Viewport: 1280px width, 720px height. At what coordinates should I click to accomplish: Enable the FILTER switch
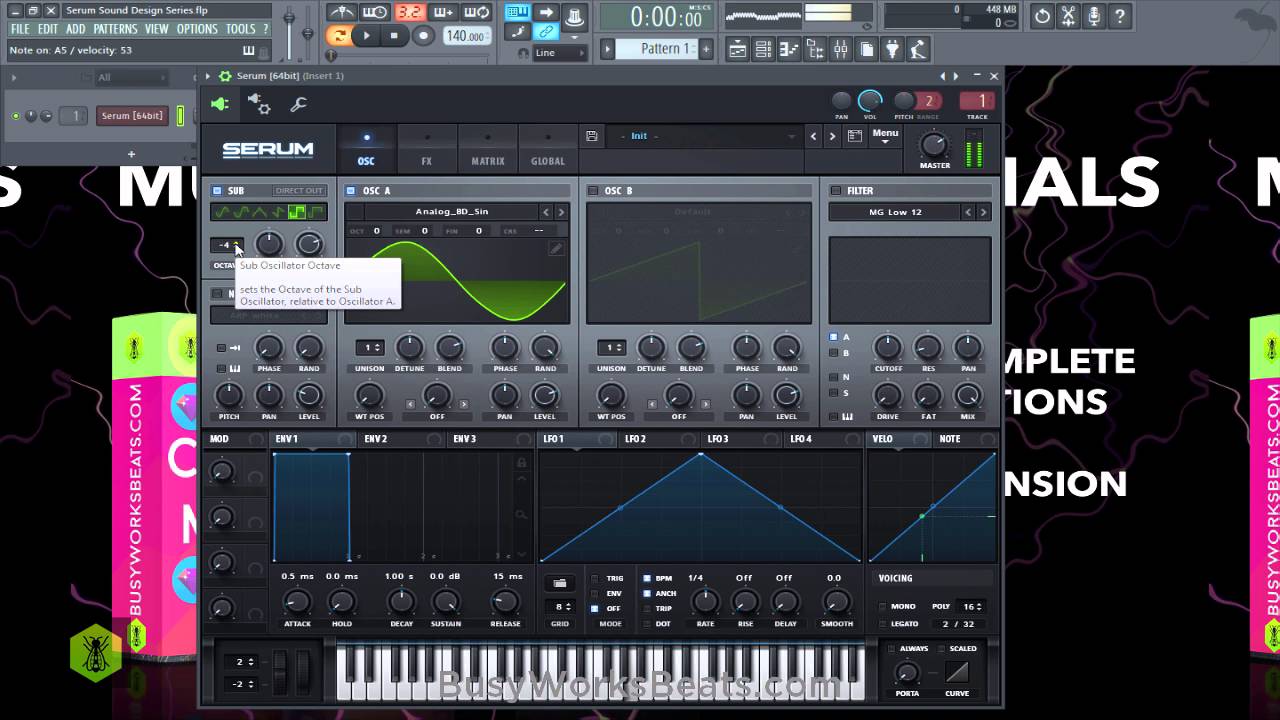(x=836, y=190)
